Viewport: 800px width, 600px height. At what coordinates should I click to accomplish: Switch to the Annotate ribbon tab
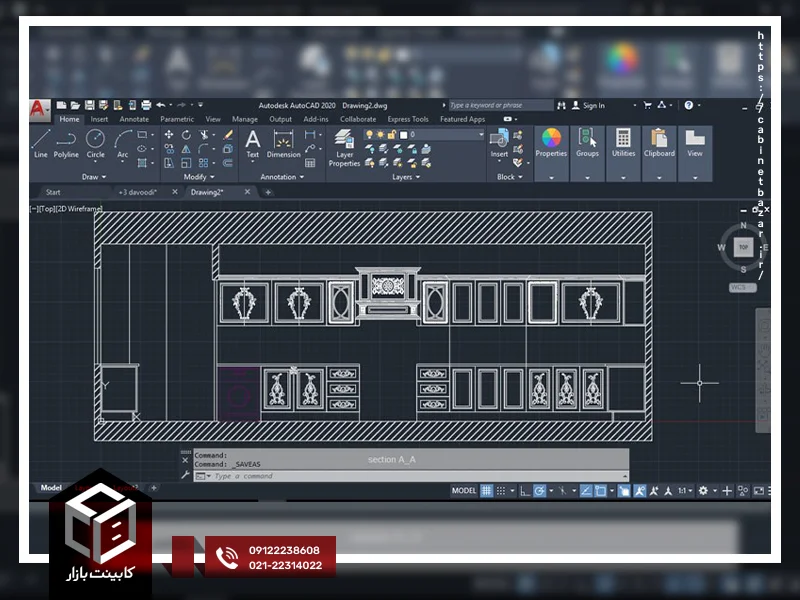(x=134, y=119)
